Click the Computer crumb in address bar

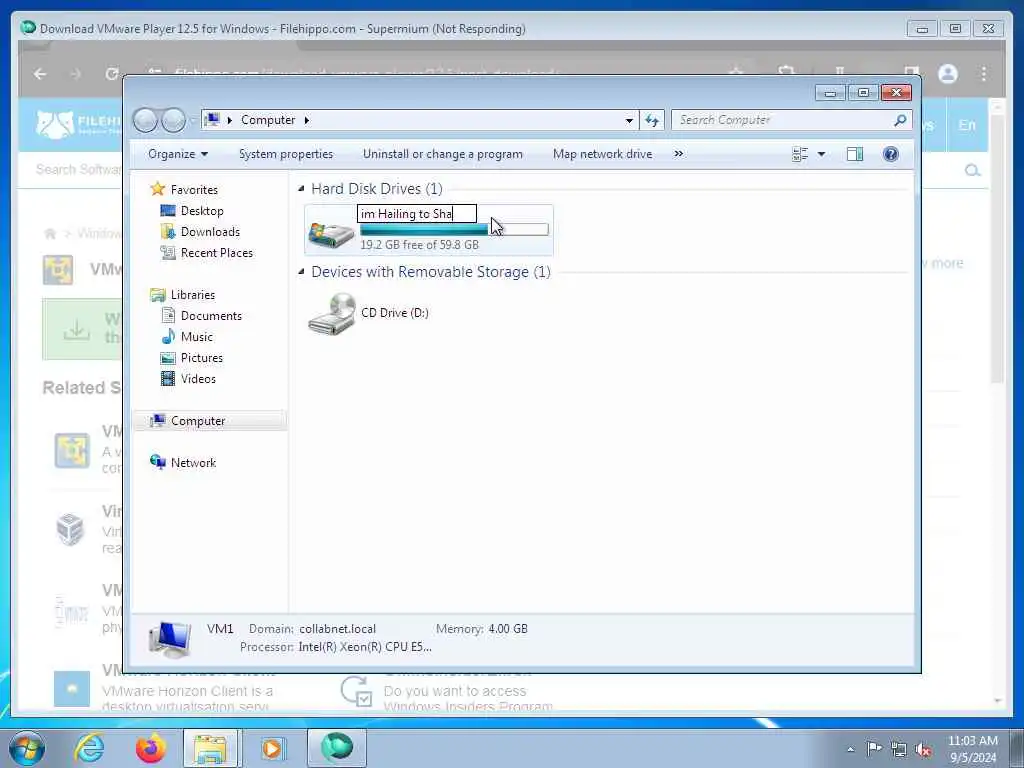268,120
